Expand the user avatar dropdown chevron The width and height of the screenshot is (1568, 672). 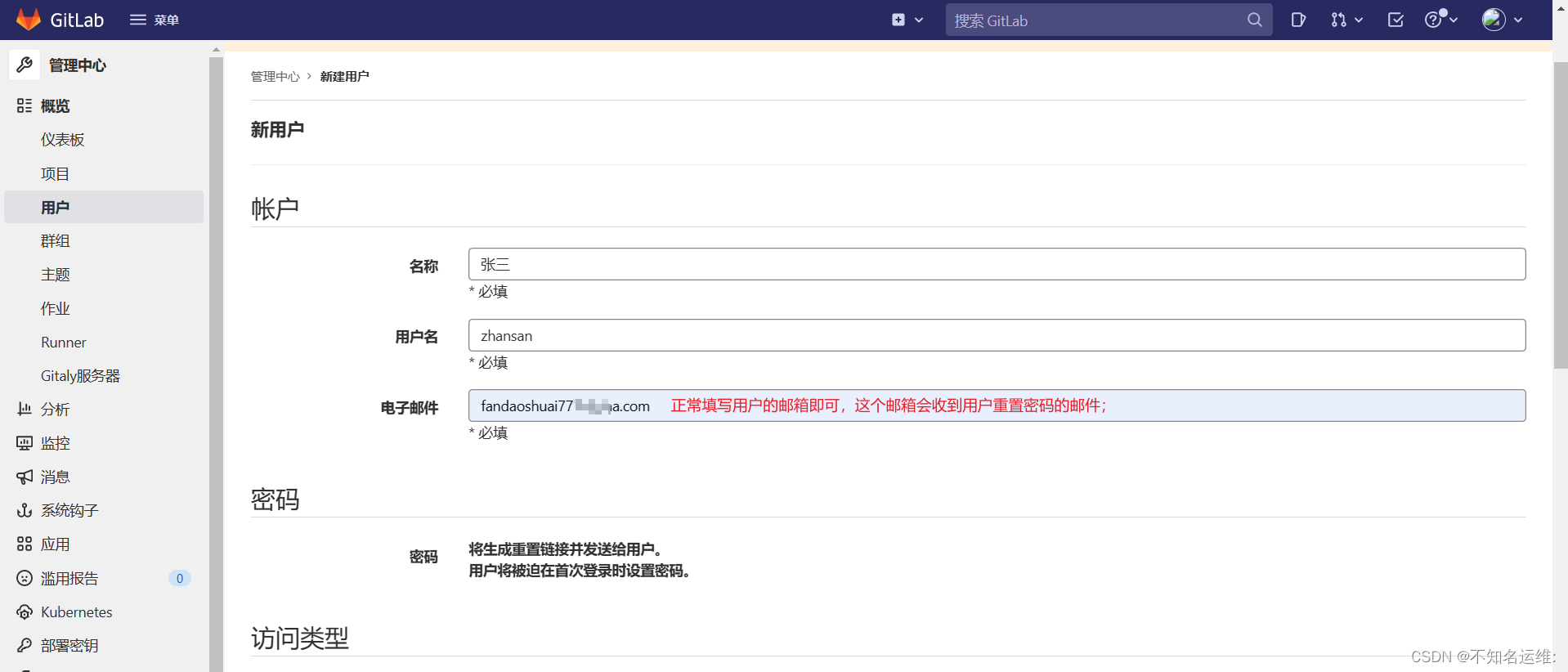click(x=1518, y=20)
